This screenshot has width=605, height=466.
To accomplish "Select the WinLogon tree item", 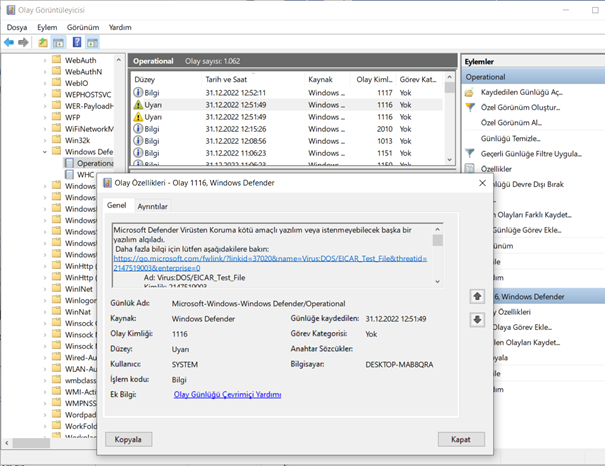I will pyautogui.click(x=80, y=300).
